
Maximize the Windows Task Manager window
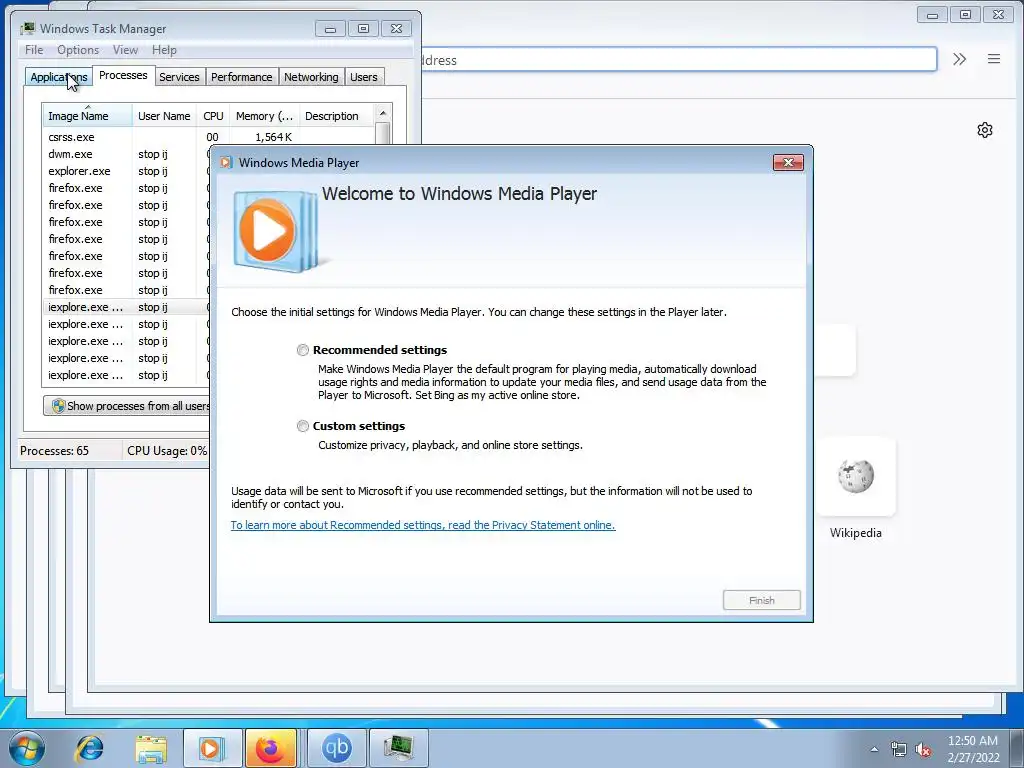(363, 29)
